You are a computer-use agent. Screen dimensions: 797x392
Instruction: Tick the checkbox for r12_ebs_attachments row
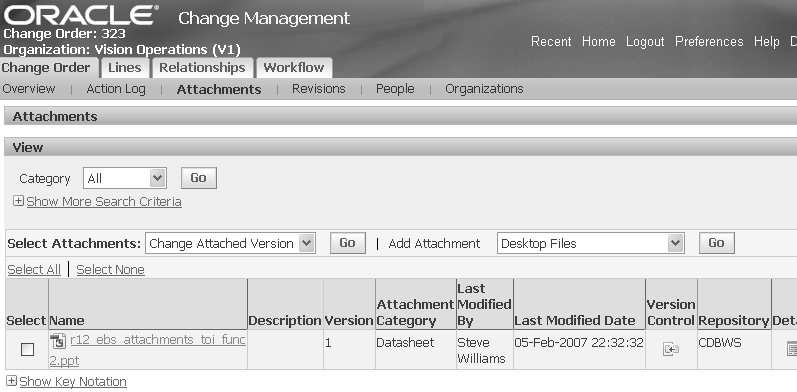tap(27, 349)
